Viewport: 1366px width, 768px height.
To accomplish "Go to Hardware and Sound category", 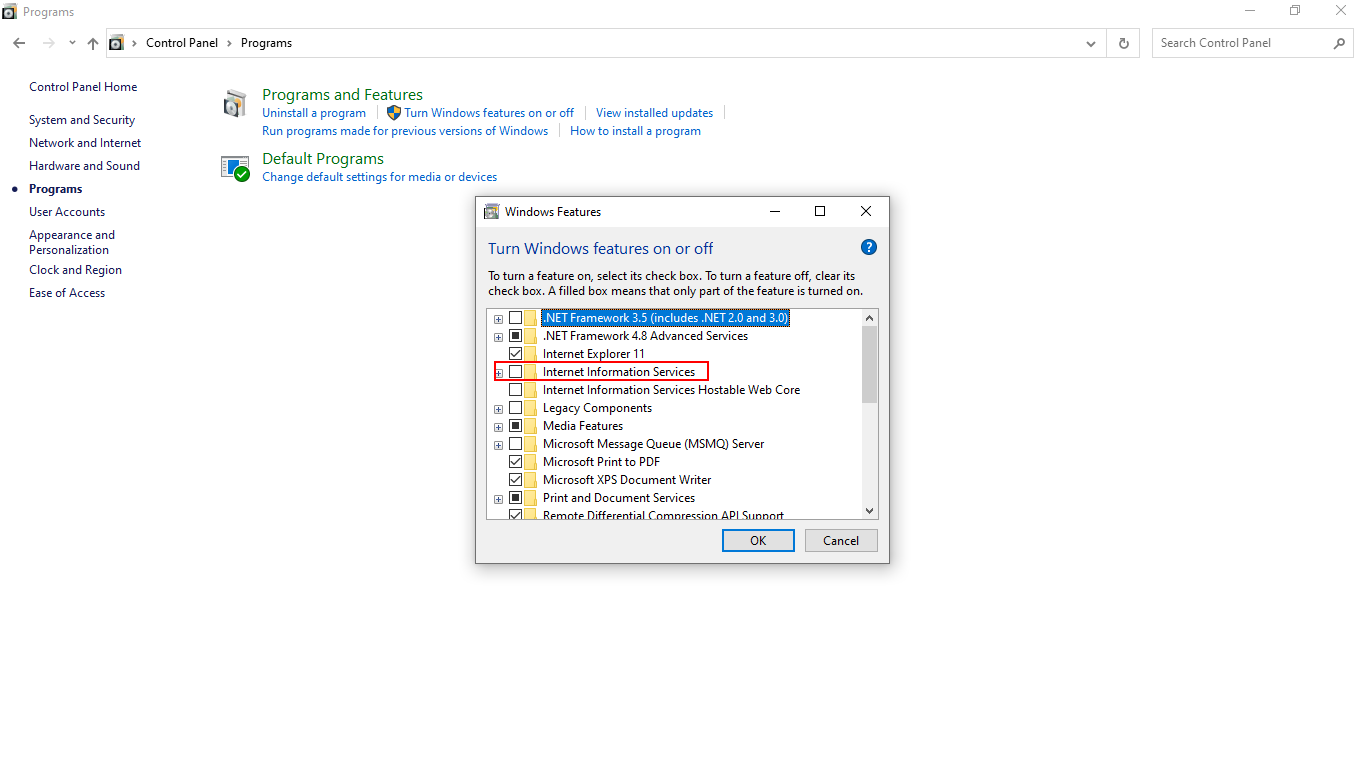I will [84, 166].
